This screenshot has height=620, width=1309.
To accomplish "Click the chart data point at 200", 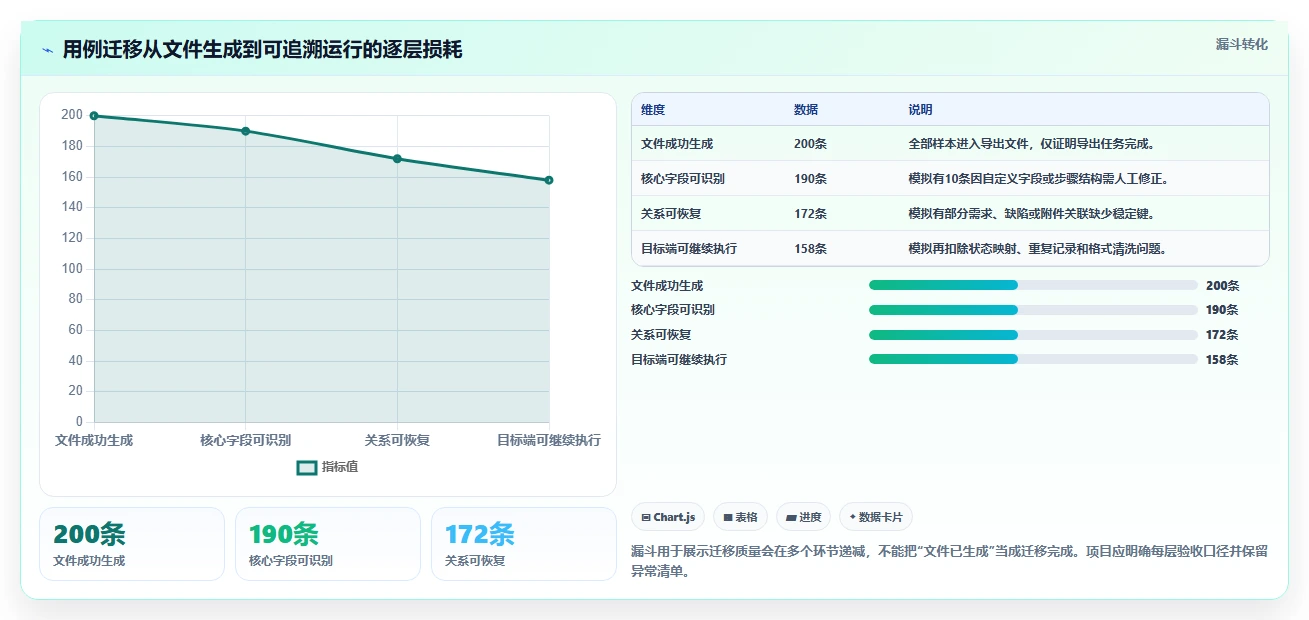I will pos(94,116).
